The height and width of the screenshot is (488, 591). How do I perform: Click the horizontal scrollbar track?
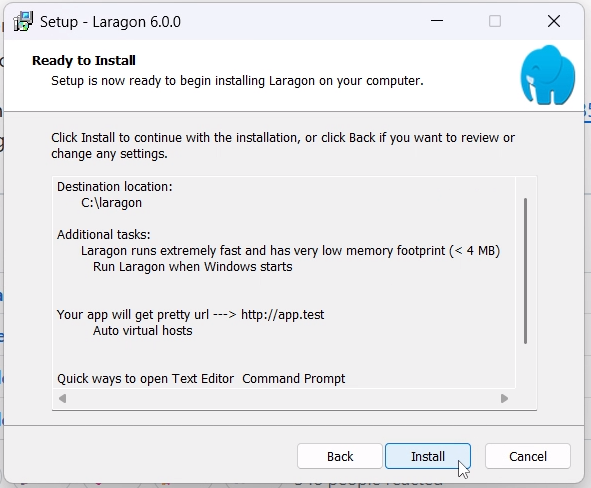tap(283, 398)
